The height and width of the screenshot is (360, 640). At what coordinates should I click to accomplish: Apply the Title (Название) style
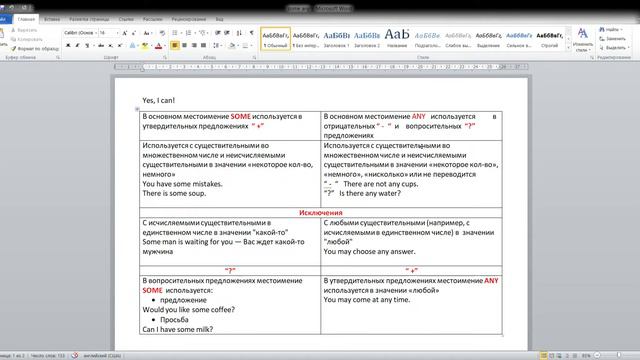(x=397, y=39)
